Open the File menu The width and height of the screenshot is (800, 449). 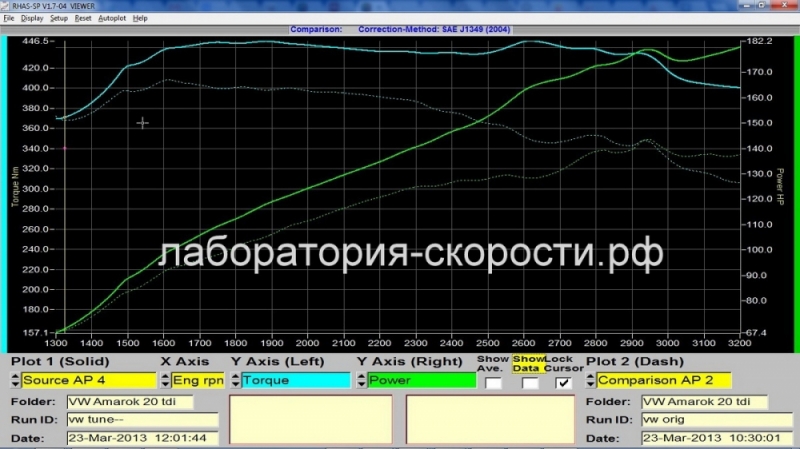click(9, 18)
